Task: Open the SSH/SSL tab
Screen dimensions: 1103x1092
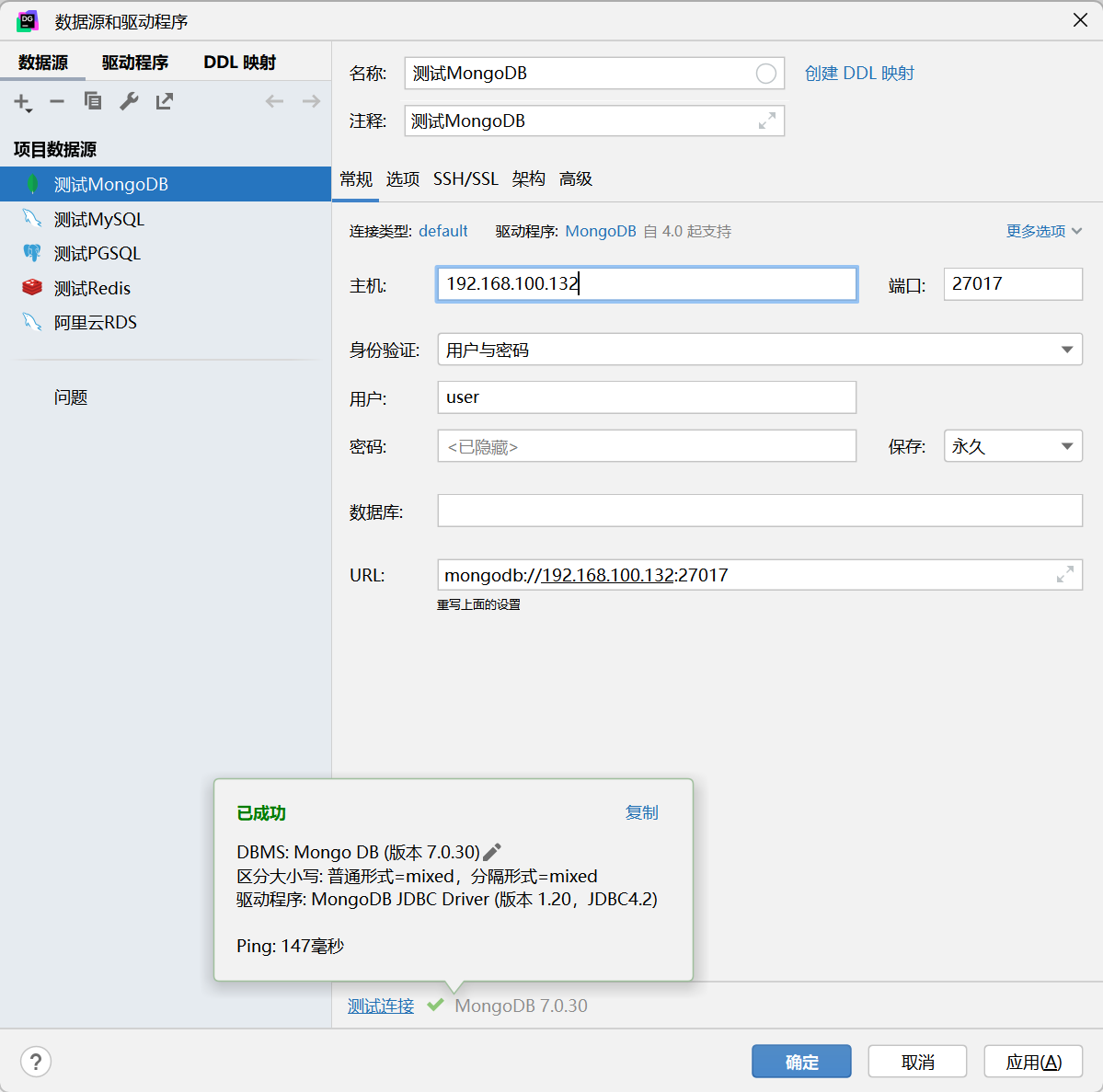Action: (465, 179)
